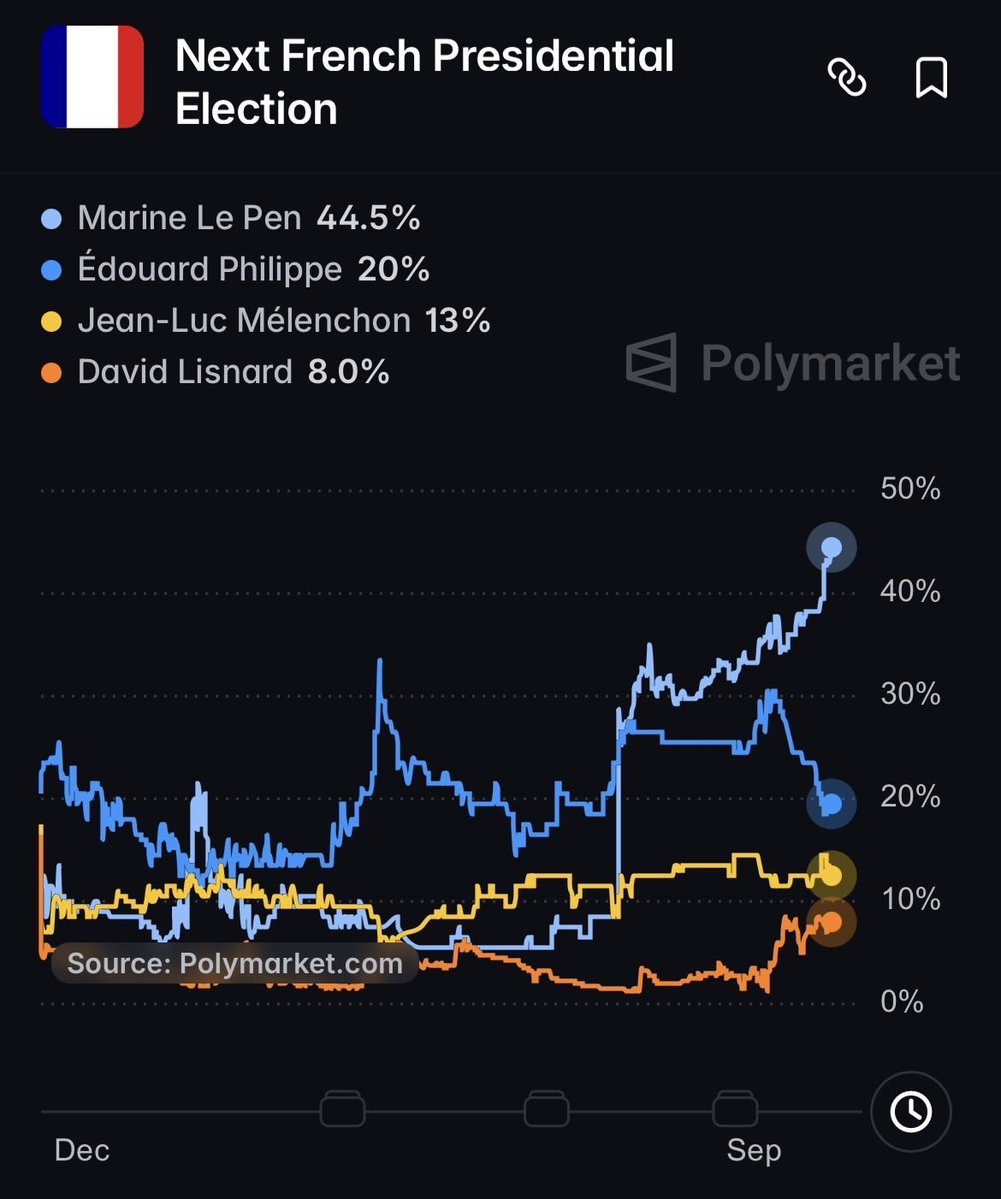Click Jean-Luc Mélenchon's yellow legend dot

(51, 321)
